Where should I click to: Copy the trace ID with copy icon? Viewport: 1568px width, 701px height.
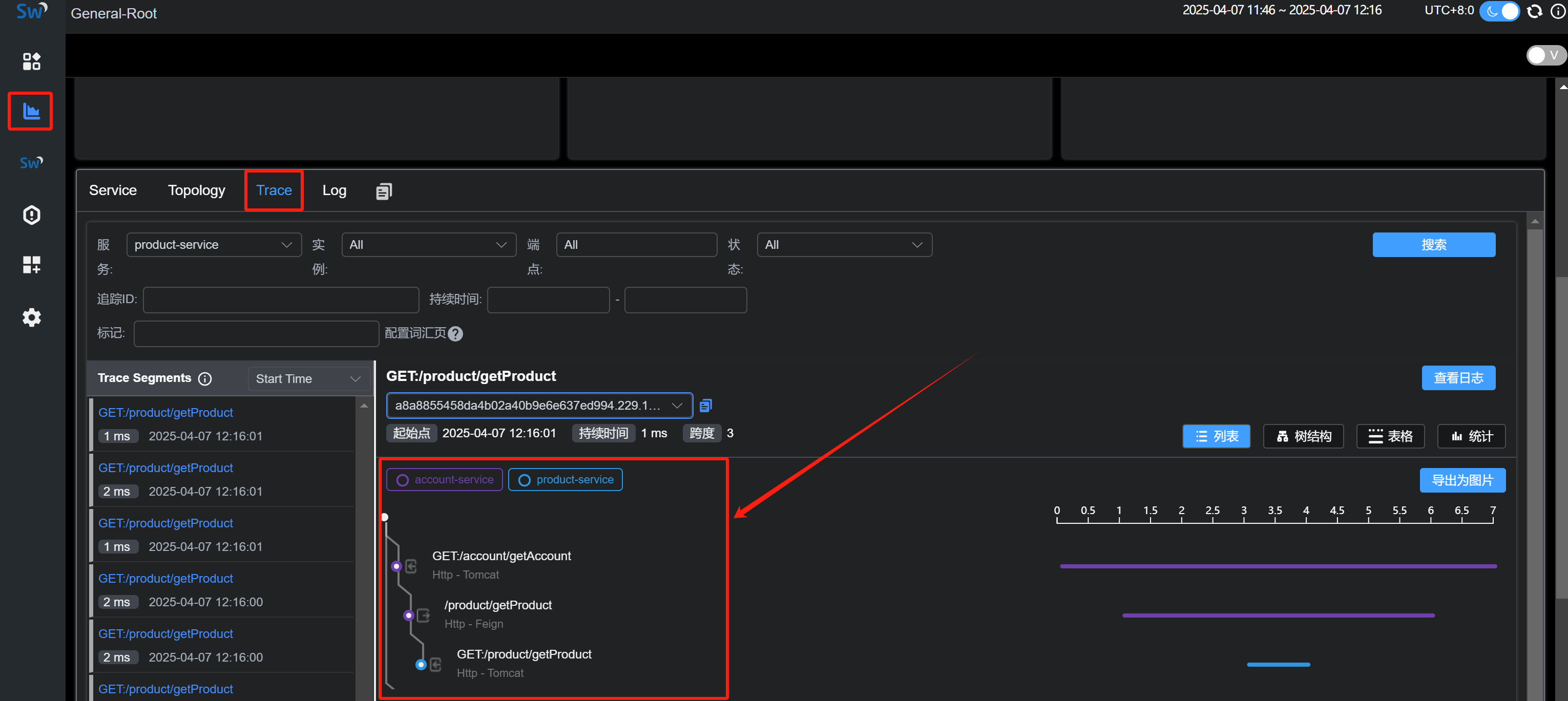705,405
